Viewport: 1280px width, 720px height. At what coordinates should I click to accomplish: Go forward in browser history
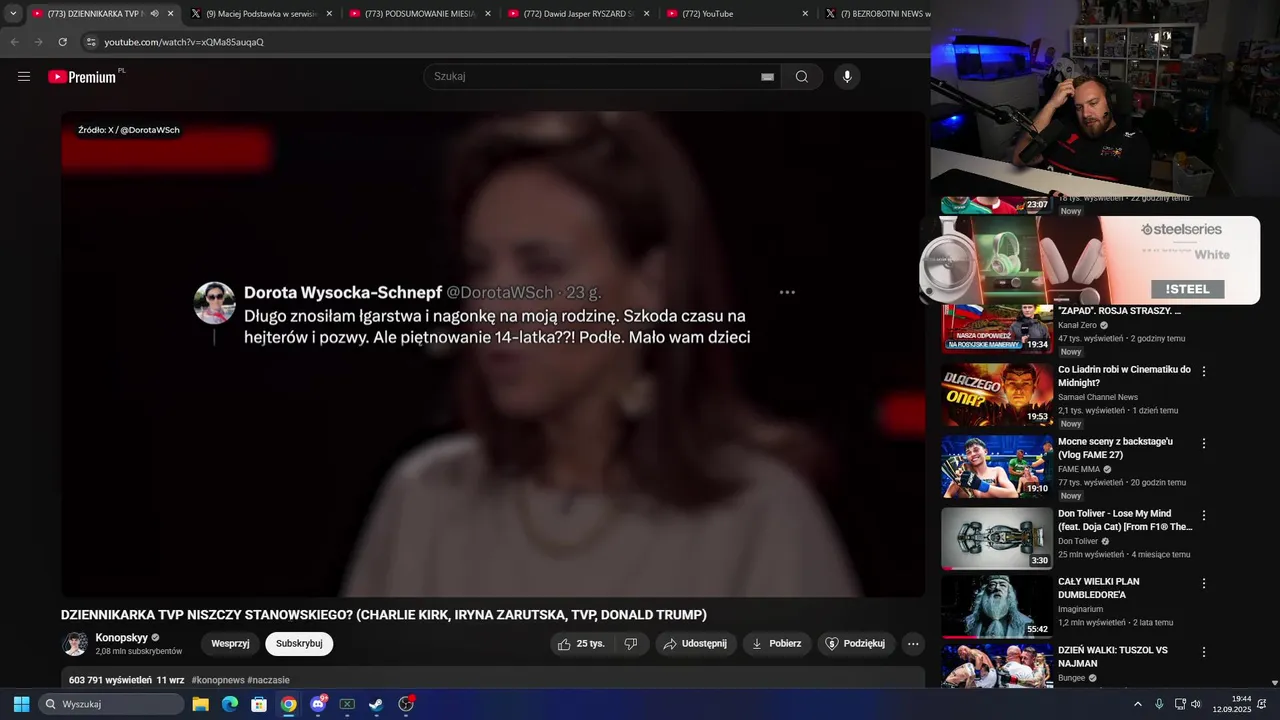(38, 42)
